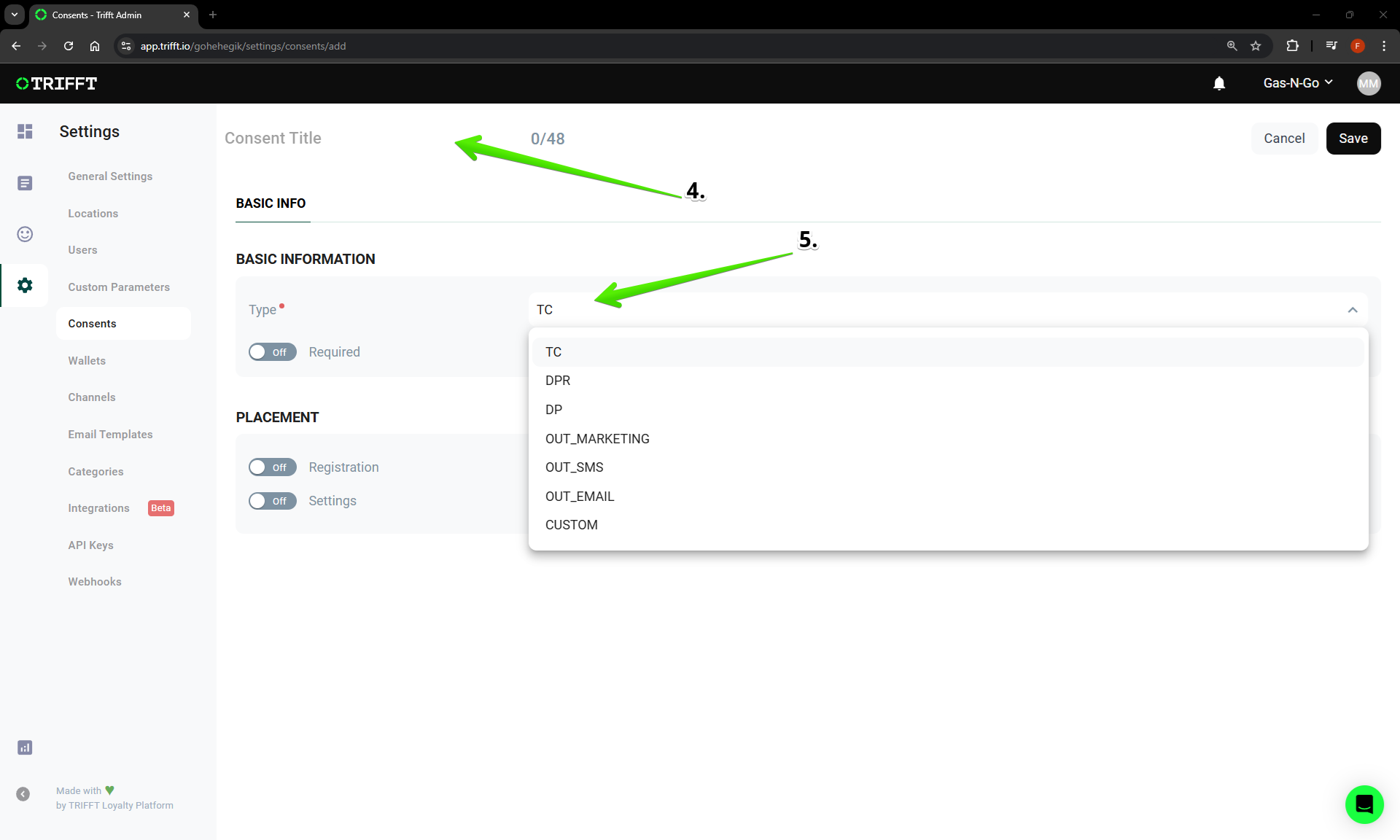The image size is (1400, 840).
Task: Choose CUSTOM consent type option
Action: (x=572, y=525)
